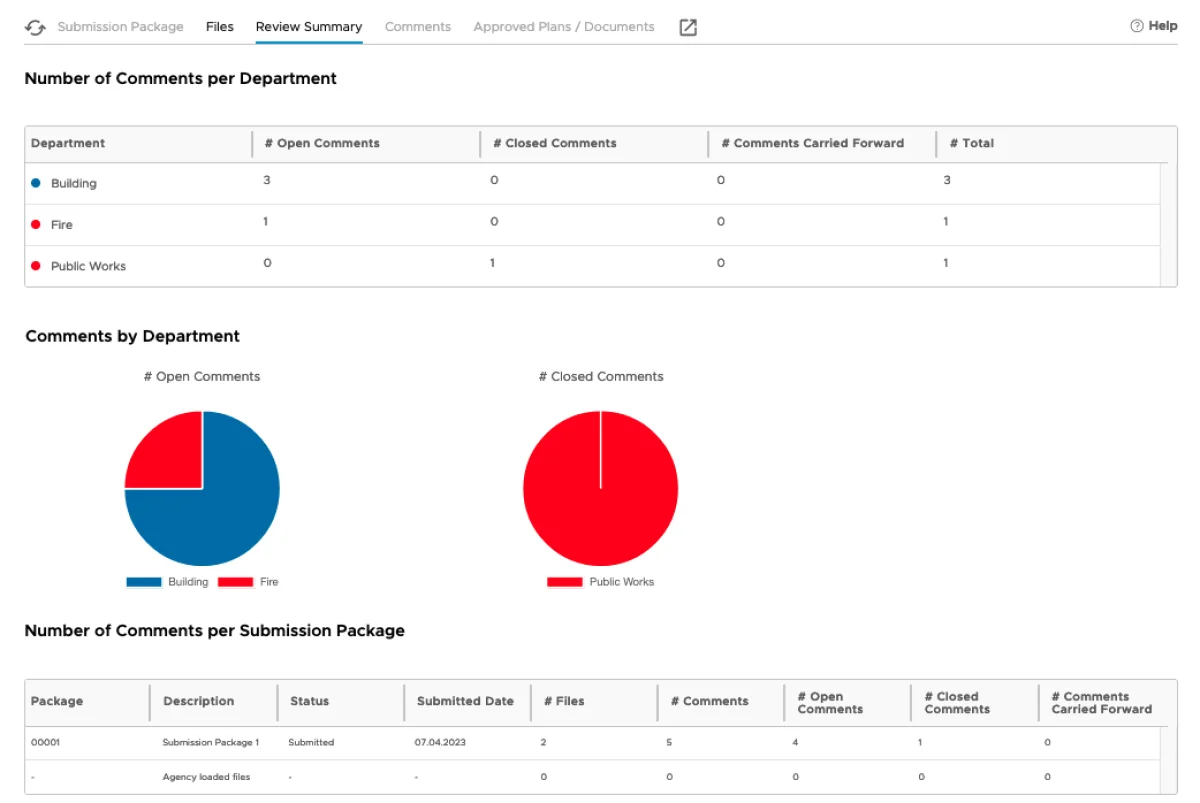Screen dimensions: 1200x803
Task: Select the closed comments Public Works pie
Action: (x=600, y=488)
